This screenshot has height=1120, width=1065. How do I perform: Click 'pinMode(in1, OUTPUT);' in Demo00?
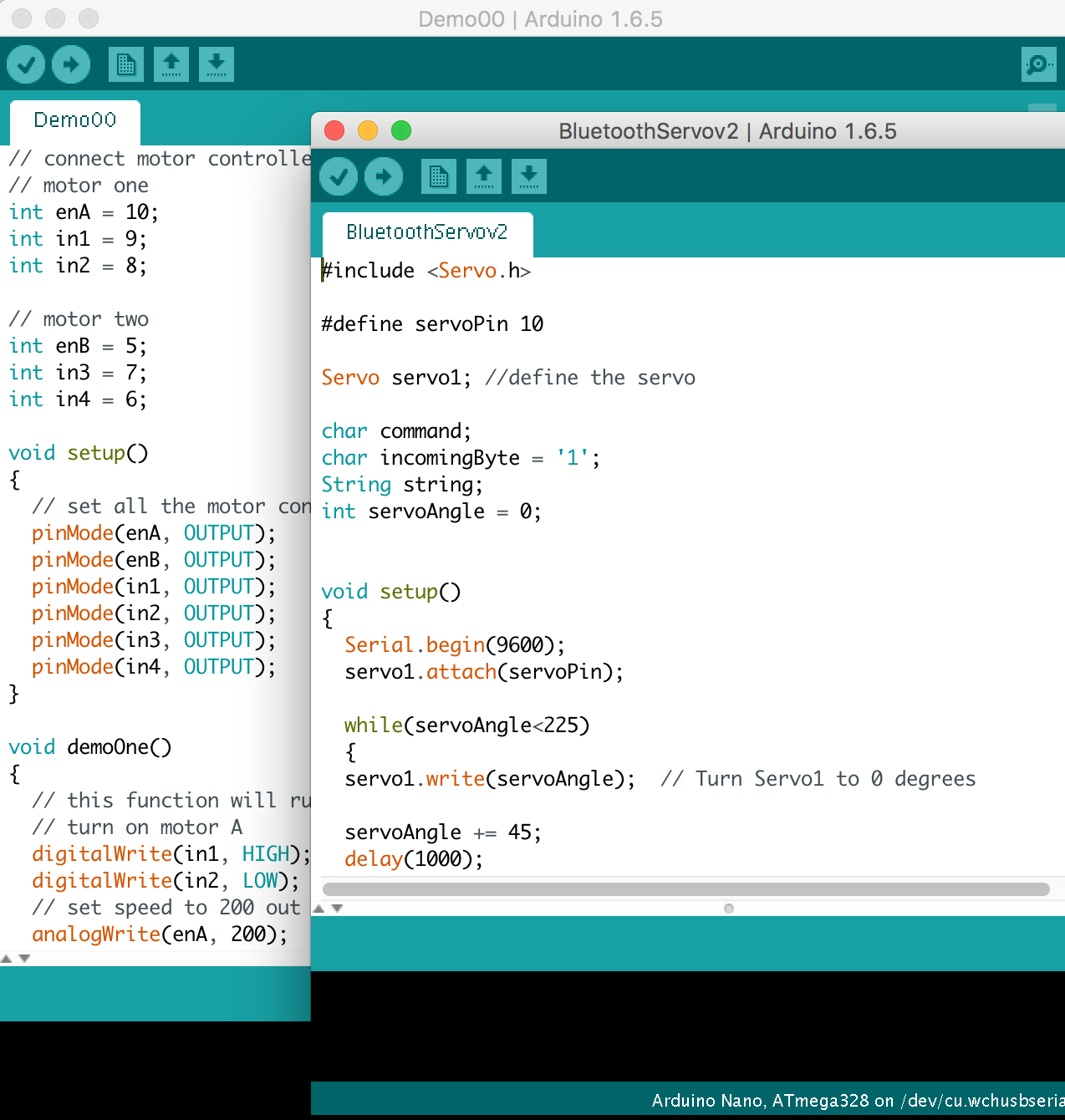coord(154,587)
